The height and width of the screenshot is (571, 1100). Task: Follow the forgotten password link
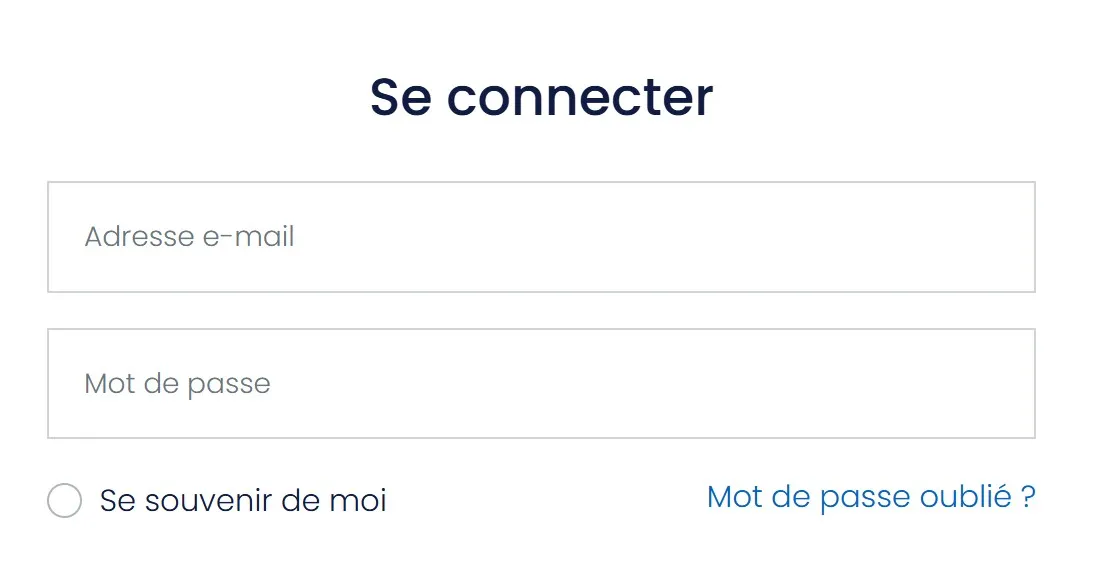click(x=870, y=497)
